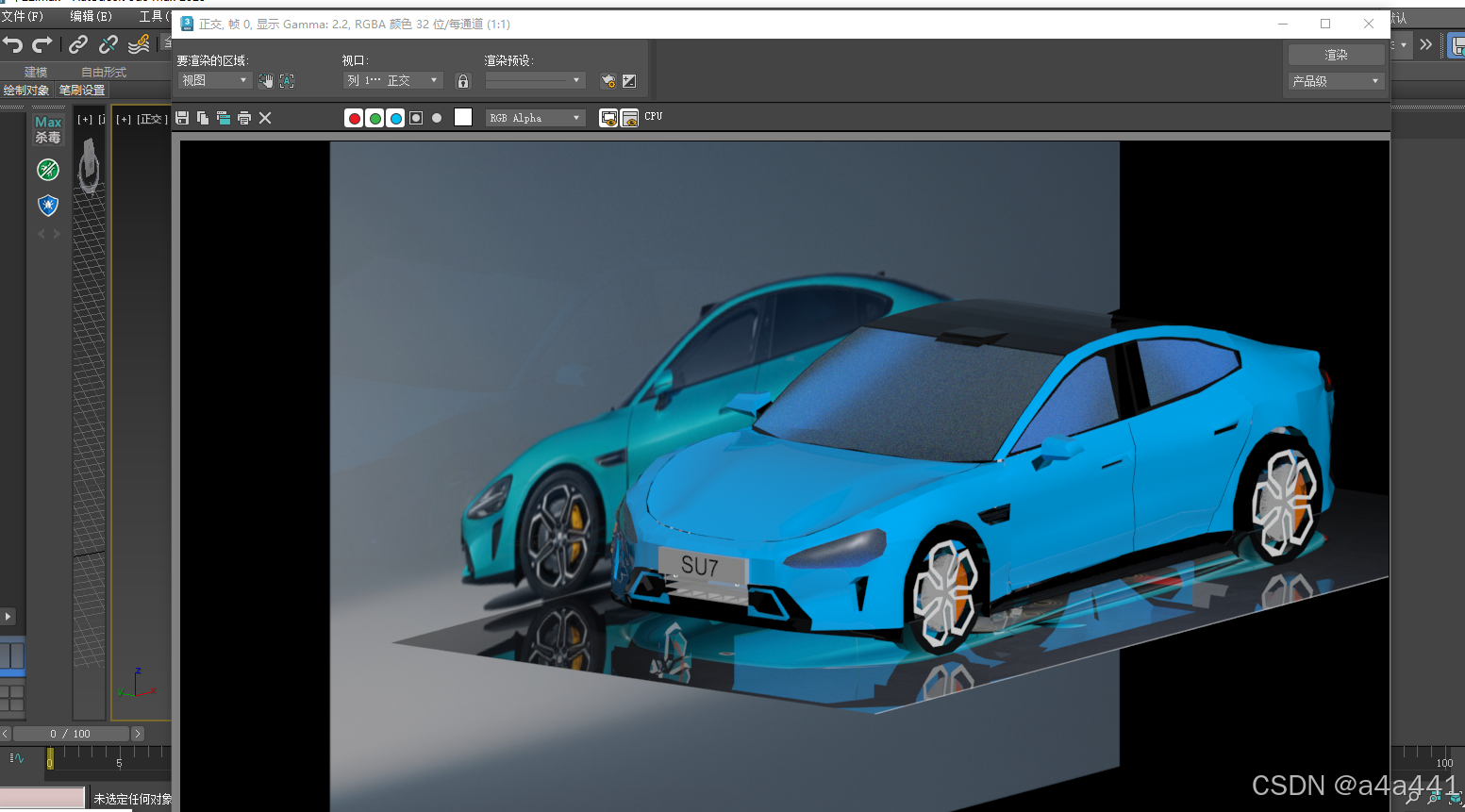Image resolution: width=1465 pixels, height=812 pixels.
Task: Toggle the red channel display
Action: tap(355, 118)
